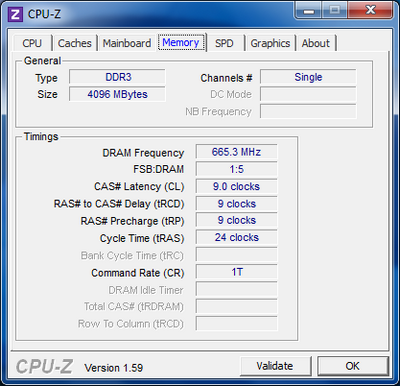Open the Graphics tab
Screen dimensions: 400x386
270,43
